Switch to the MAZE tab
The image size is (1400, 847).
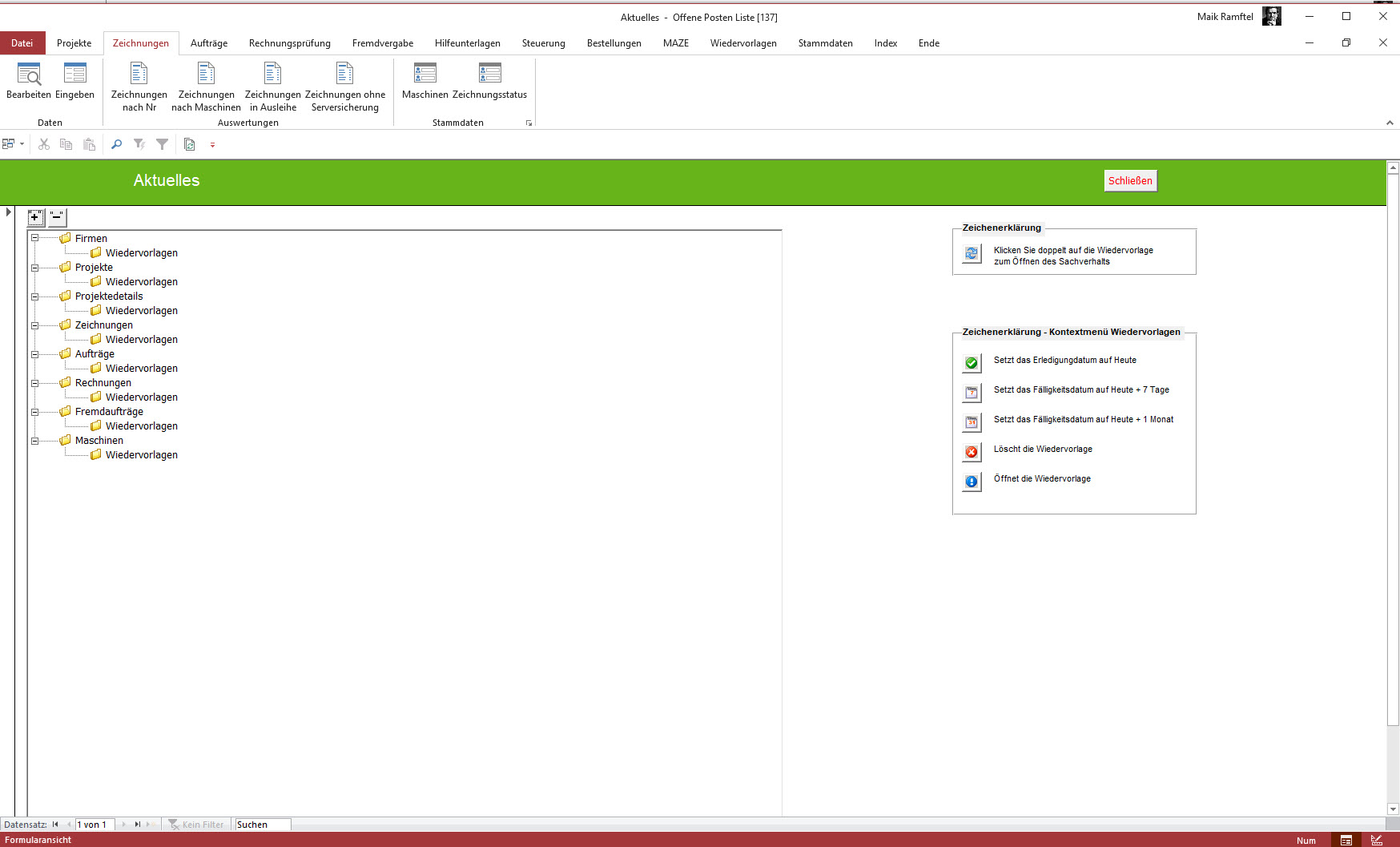pos(676,43)
